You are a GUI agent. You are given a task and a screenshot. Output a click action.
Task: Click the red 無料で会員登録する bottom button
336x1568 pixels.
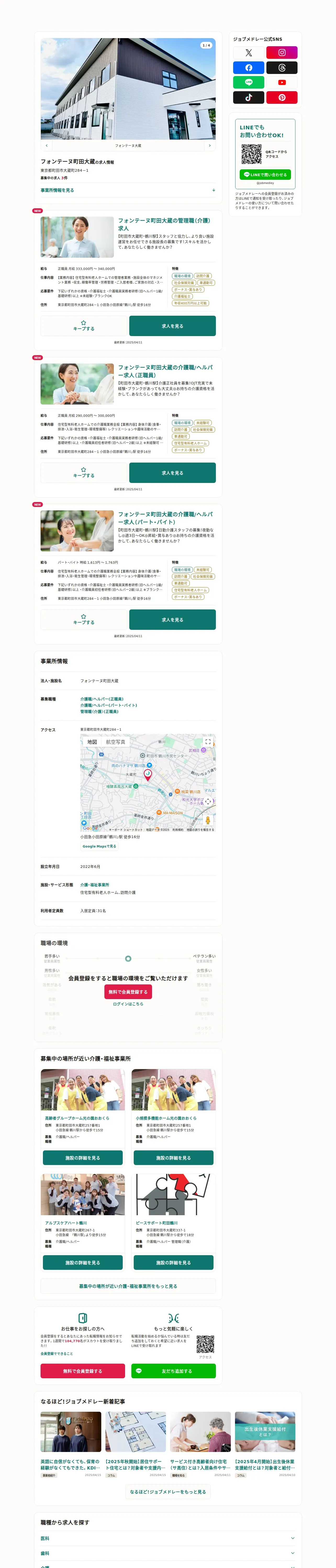coord(83,1371)
